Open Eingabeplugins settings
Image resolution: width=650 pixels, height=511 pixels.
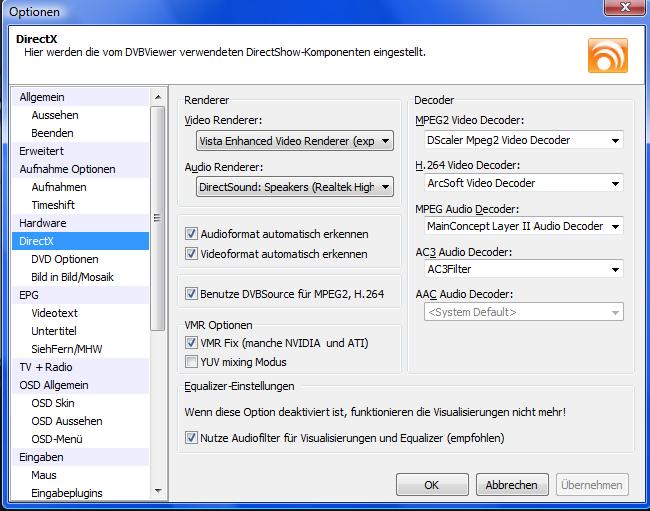pos(80,493)
